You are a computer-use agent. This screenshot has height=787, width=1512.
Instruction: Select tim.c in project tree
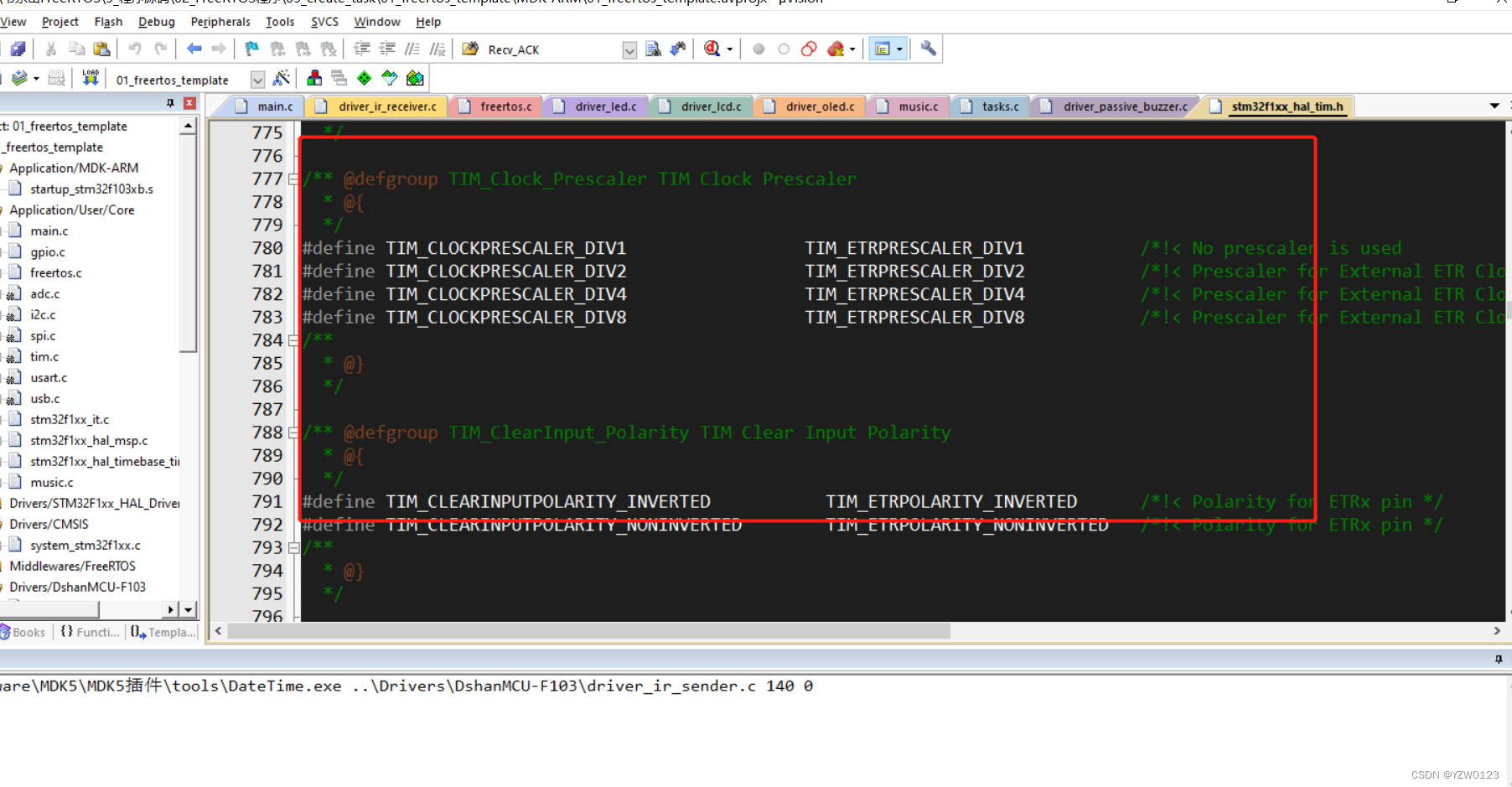tap(44, 357)
